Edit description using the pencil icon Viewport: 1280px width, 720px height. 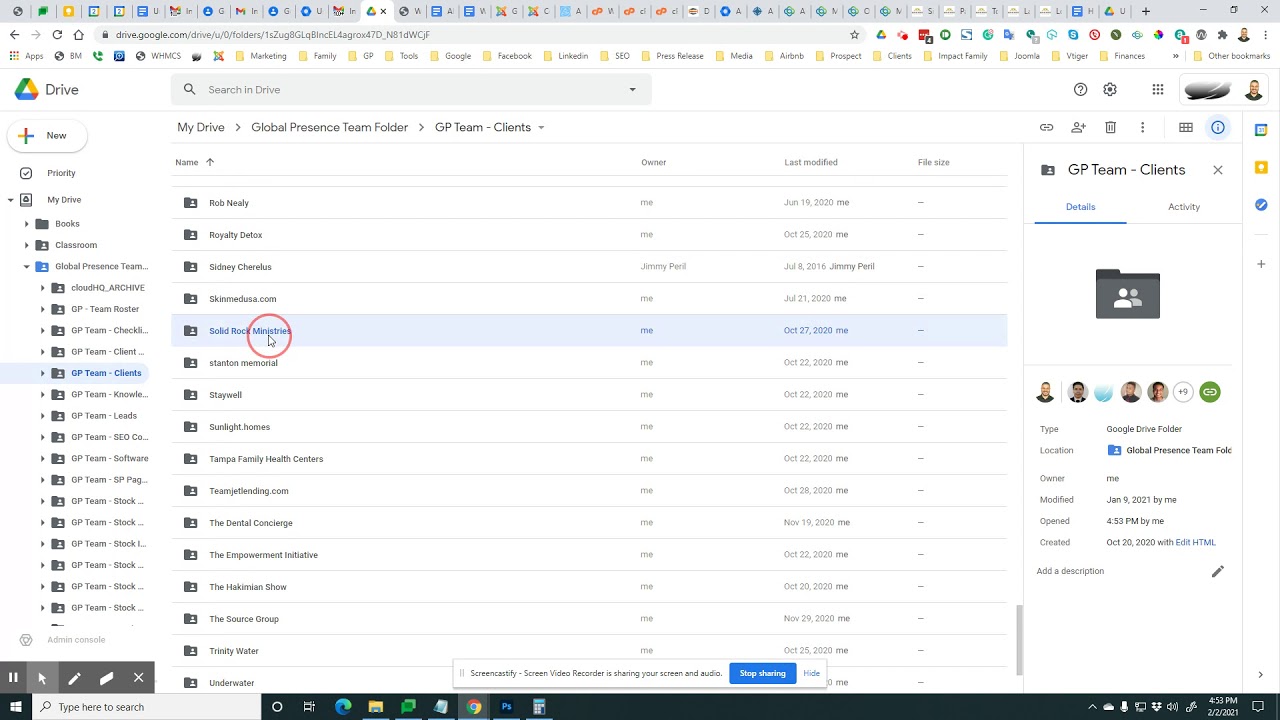[x=1218, y=571]
